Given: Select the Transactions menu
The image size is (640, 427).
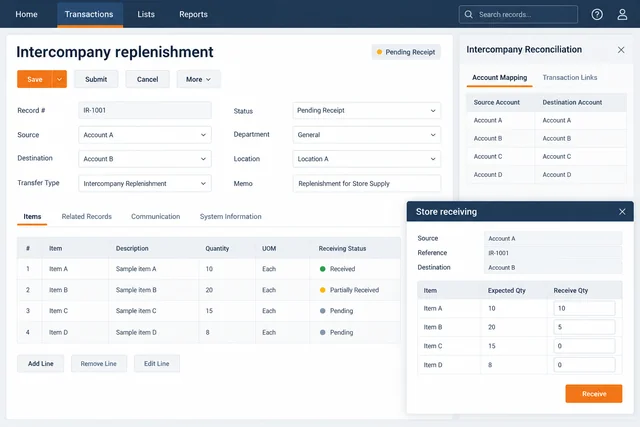Looking at the screenshot, I should point(89,14).
